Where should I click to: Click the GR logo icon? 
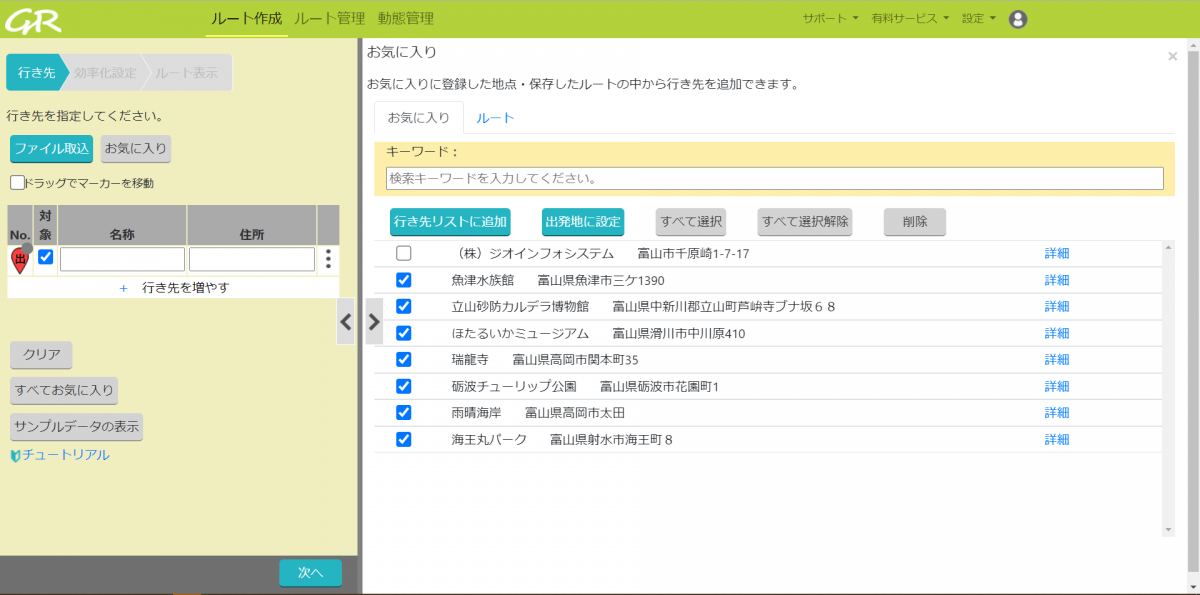pos(34,19)
